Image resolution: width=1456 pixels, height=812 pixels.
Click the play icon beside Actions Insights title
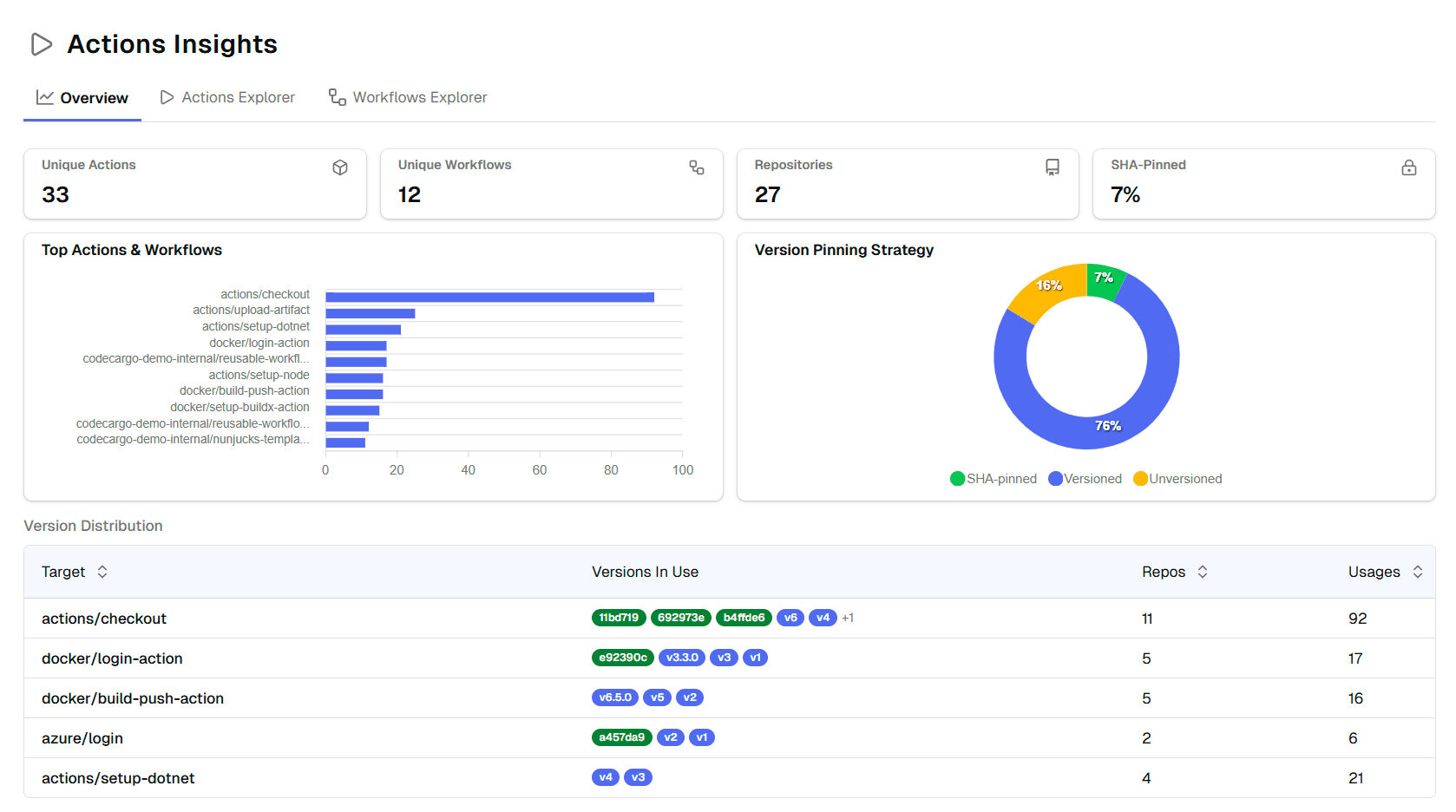[x=41, y=44]
